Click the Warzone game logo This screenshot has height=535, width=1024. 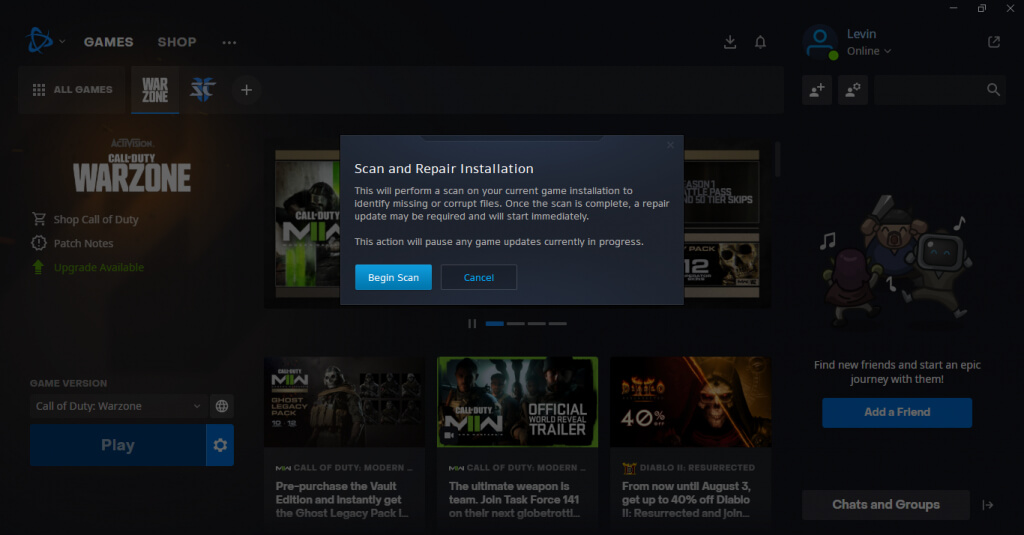coord(132,167)
